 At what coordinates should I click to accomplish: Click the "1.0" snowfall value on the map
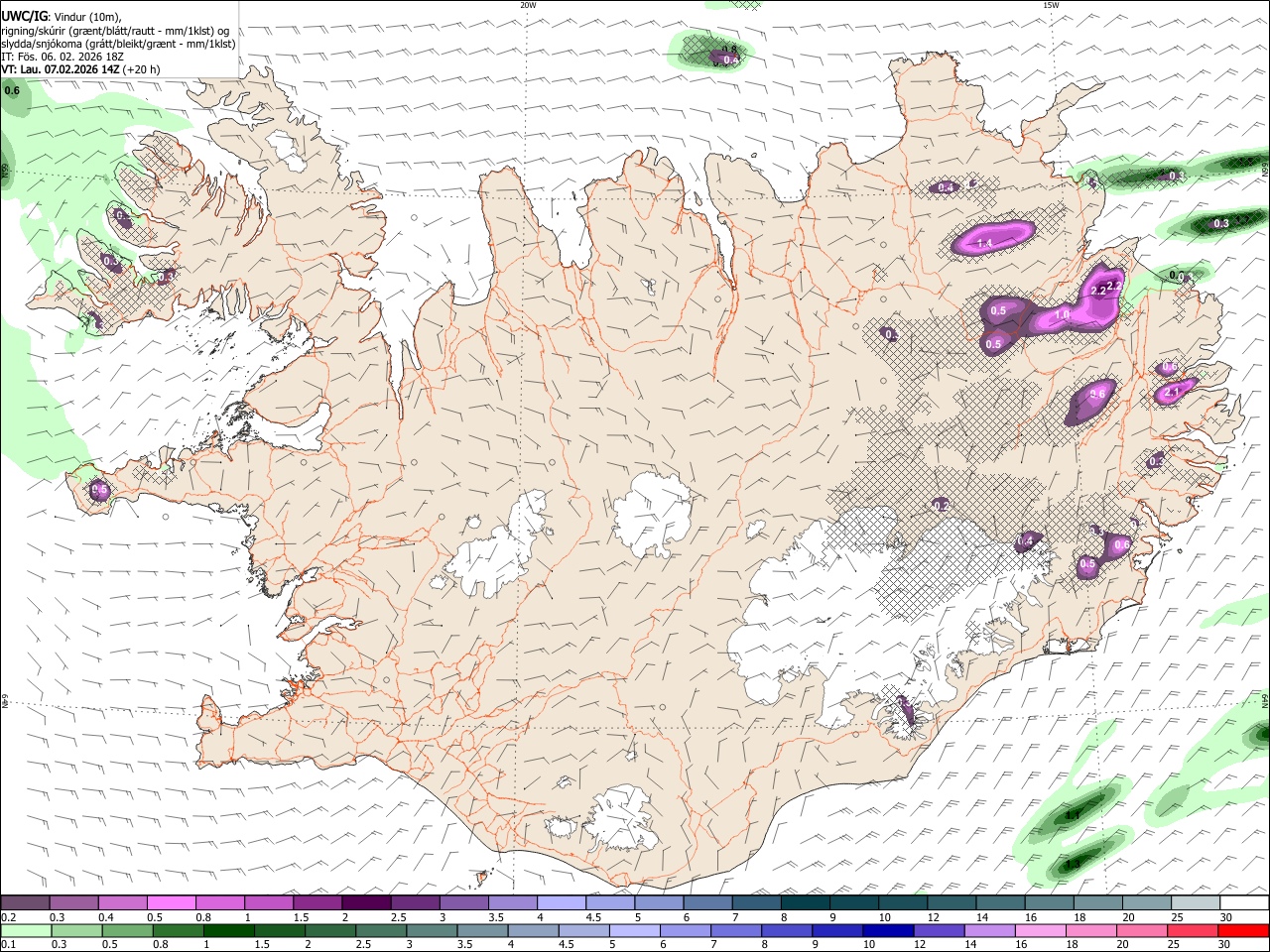(x=1062, y=314)
